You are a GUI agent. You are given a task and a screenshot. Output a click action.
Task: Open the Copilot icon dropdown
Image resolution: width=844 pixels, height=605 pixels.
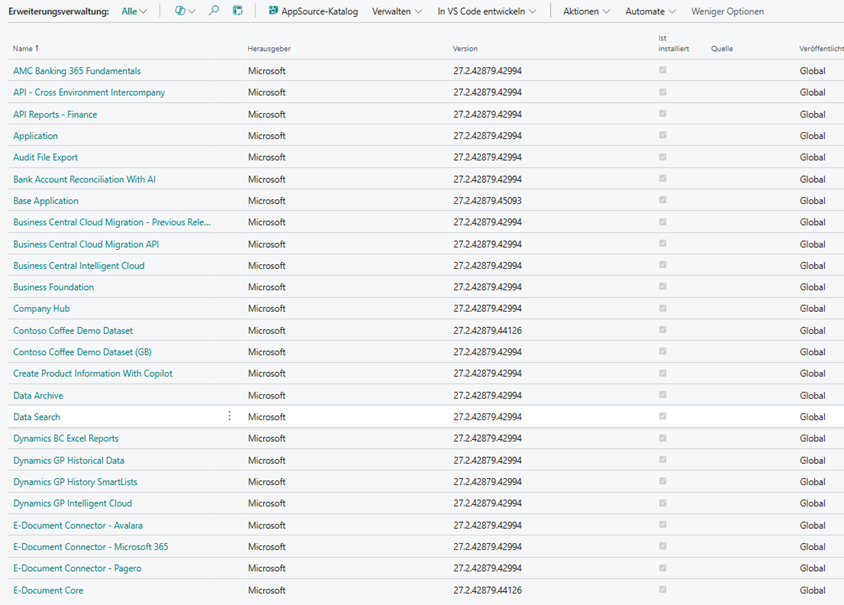pos(185,11)
